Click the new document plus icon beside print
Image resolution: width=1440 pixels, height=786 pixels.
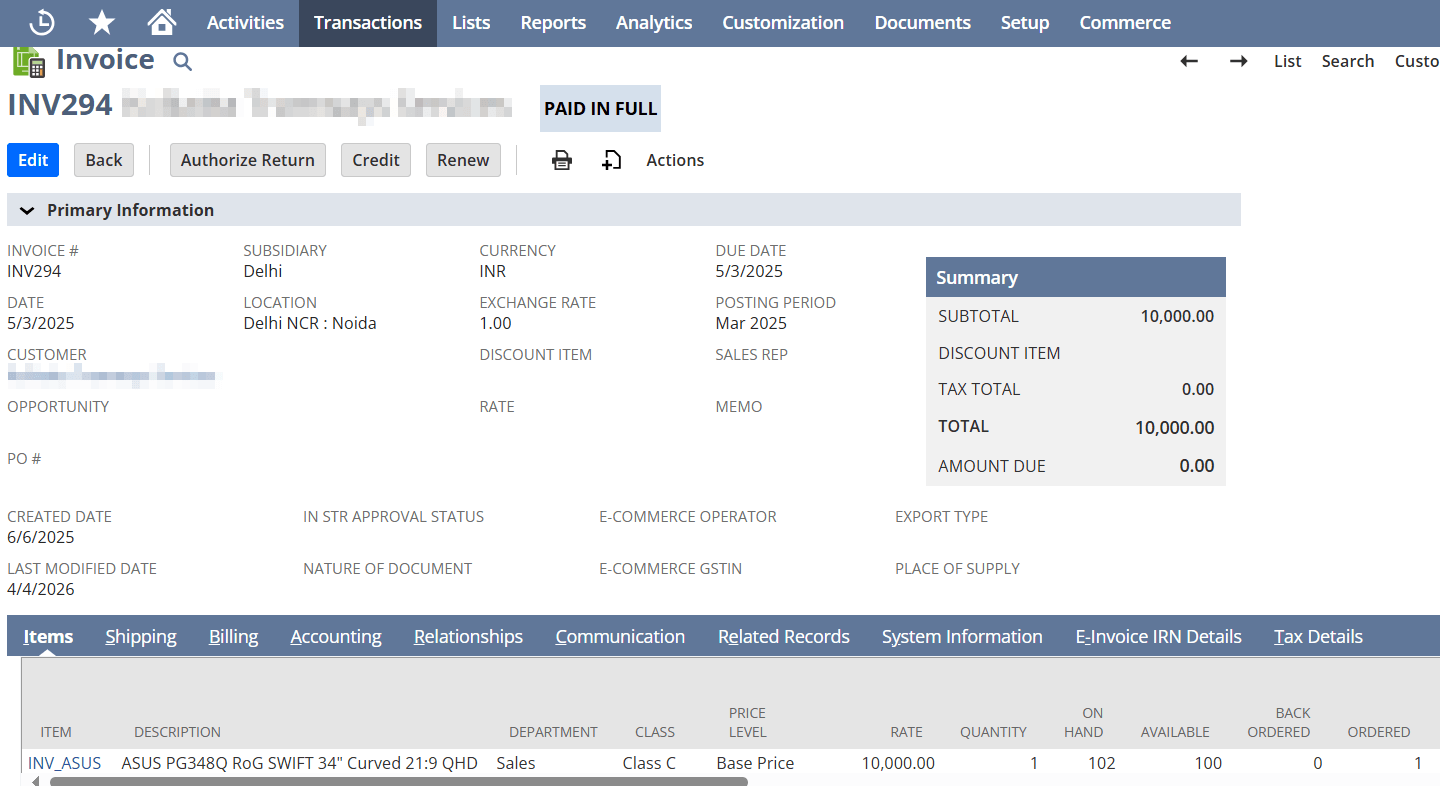[x=611, y=160]
